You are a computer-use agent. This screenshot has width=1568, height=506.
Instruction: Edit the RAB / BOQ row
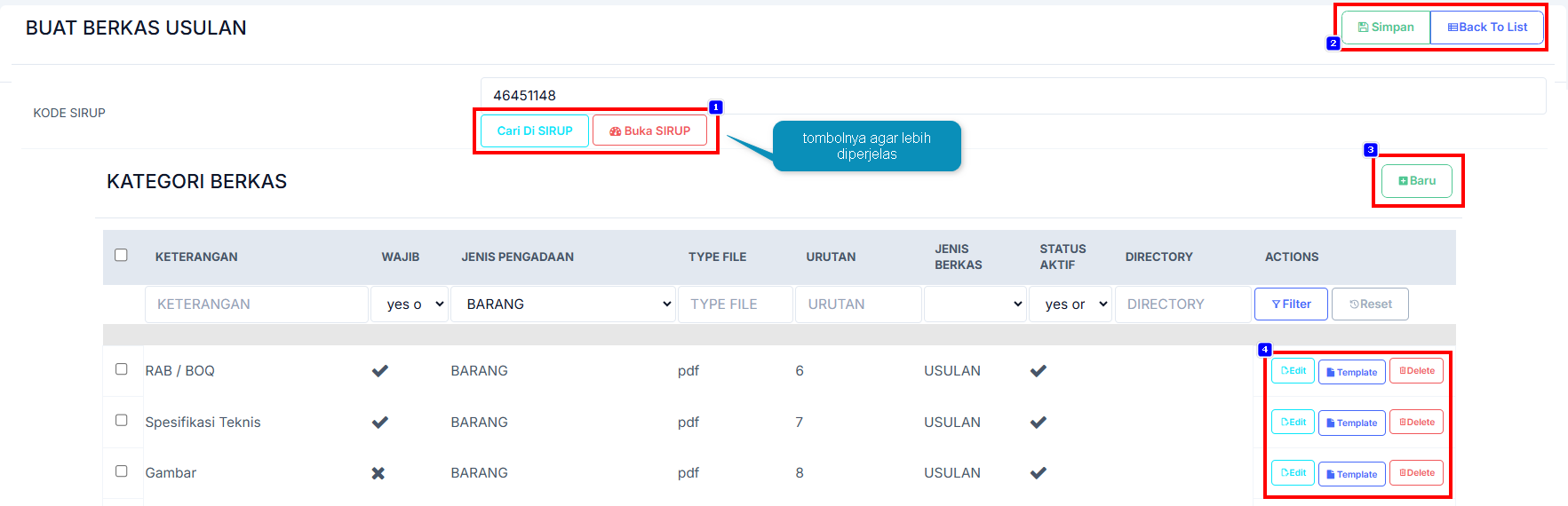[x=1293, y=371]
